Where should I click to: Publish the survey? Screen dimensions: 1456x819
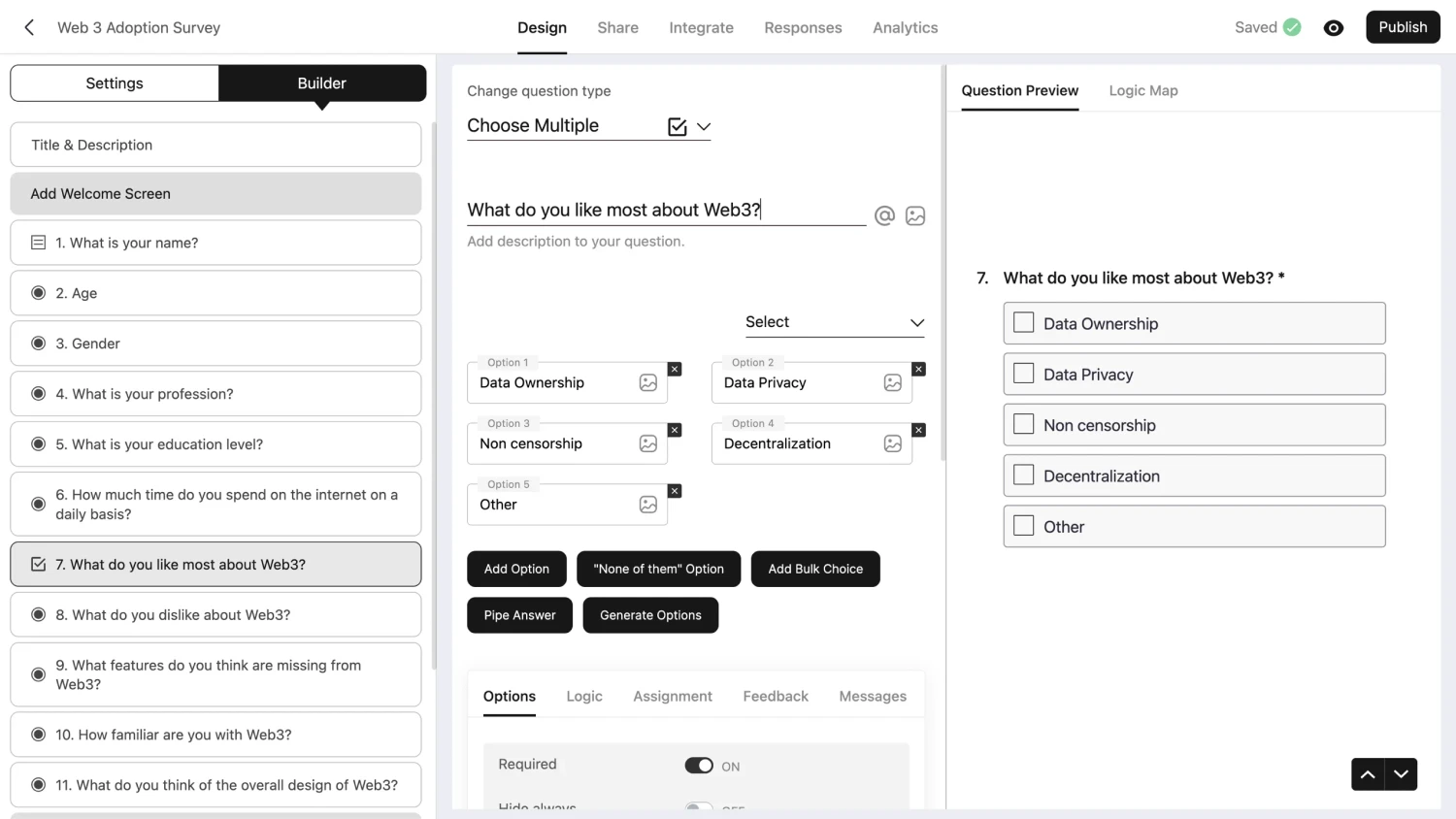tap(1403, 27)
